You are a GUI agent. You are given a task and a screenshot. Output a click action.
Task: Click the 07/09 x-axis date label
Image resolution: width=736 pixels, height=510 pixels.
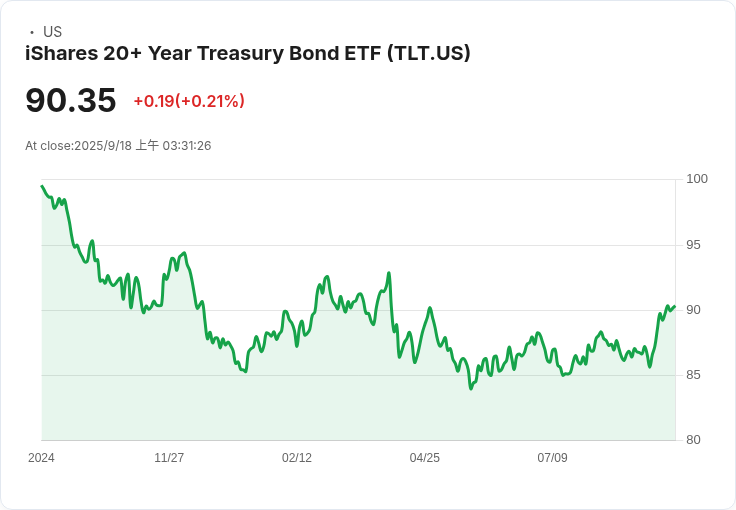click(552, 457)
